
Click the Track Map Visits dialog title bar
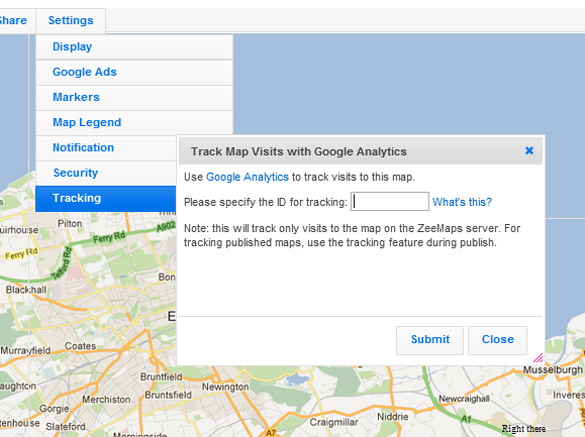coord(360,151)
